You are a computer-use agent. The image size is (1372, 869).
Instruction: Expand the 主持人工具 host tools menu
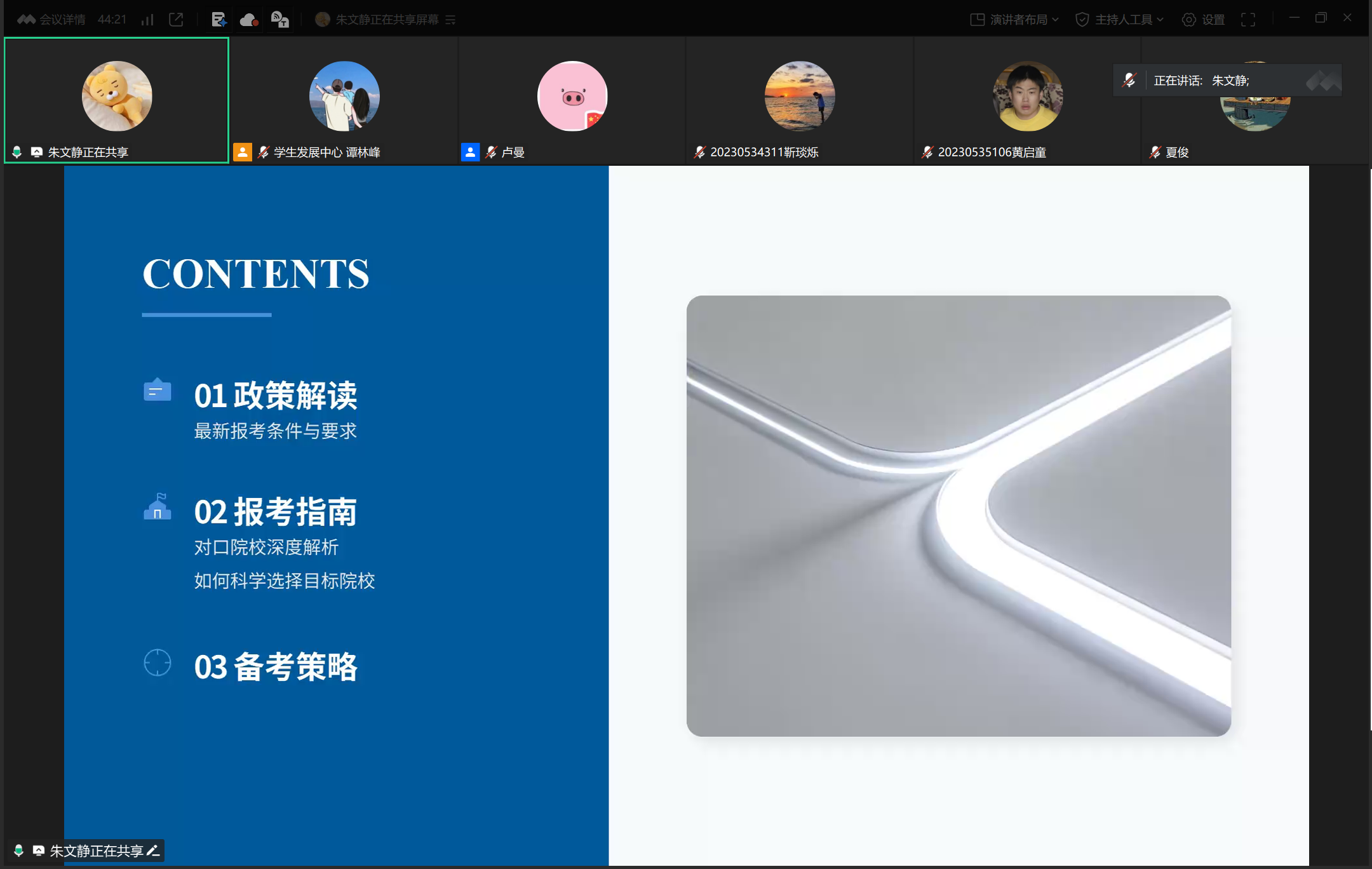[x=1119, y=20]
